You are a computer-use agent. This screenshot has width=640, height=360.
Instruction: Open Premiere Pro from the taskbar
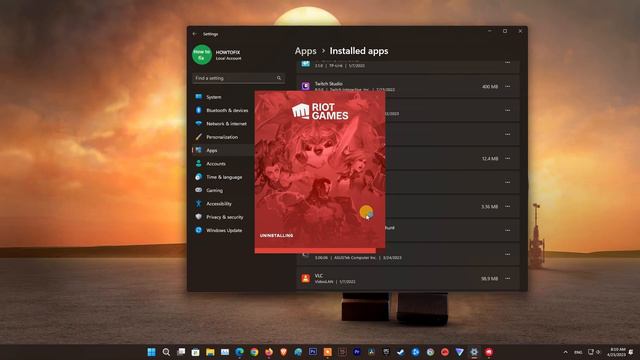point(357,352)
